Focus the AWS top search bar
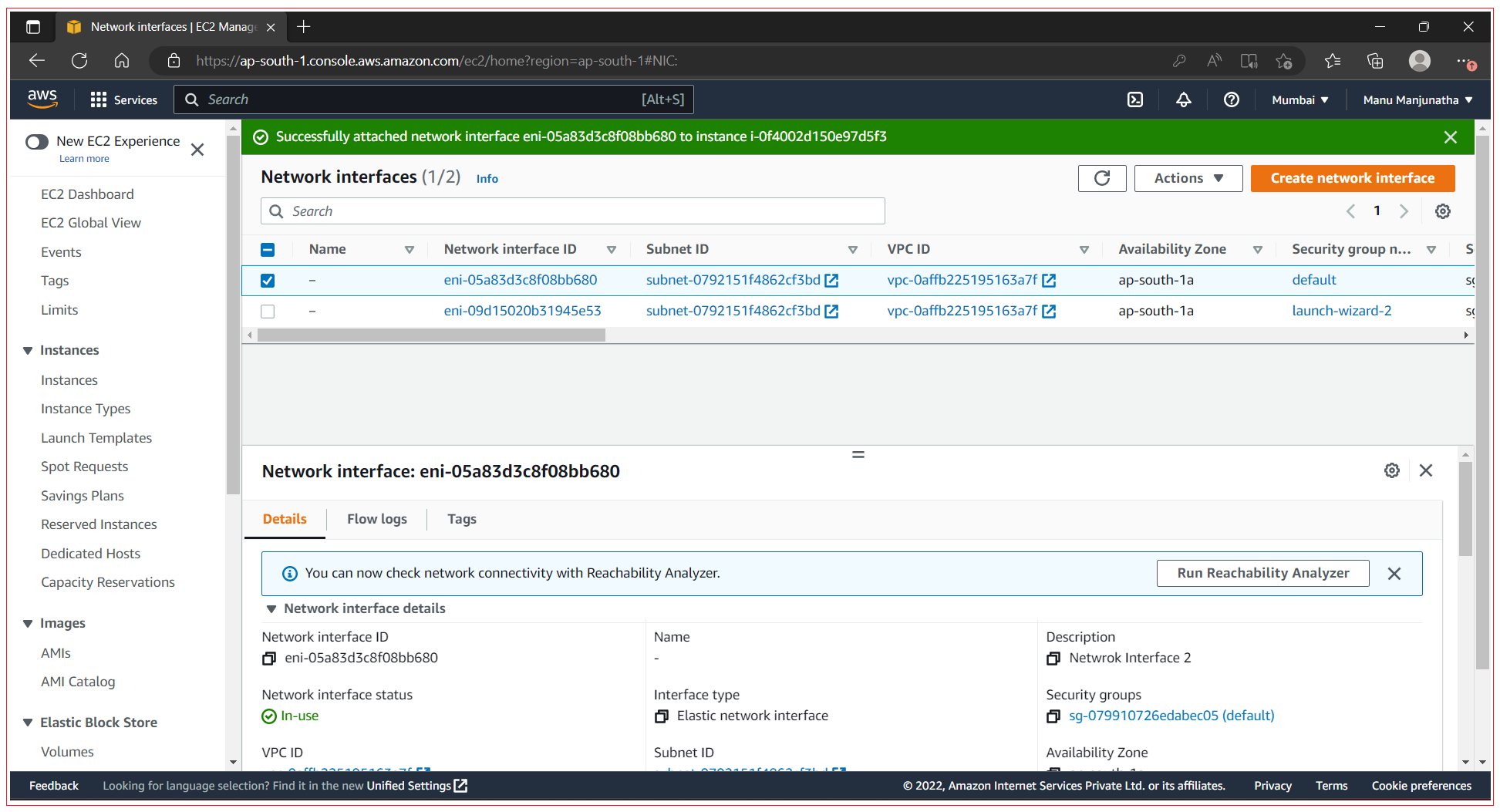 (x=434, y=99)
